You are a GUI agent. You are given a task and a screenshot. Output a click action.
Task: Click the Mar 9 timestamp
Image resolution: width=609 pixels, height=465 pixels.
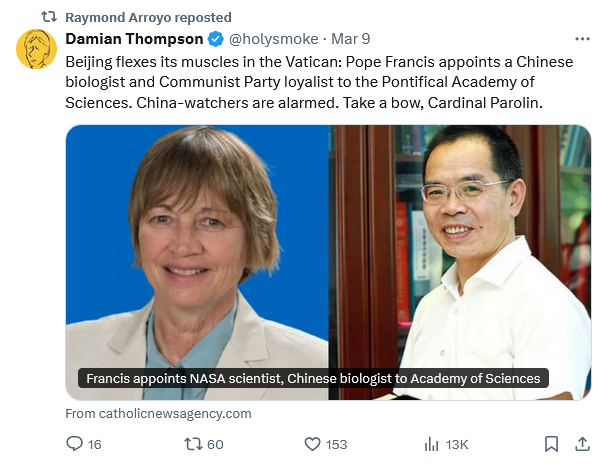pyautogui.click(x=351, y=40)
